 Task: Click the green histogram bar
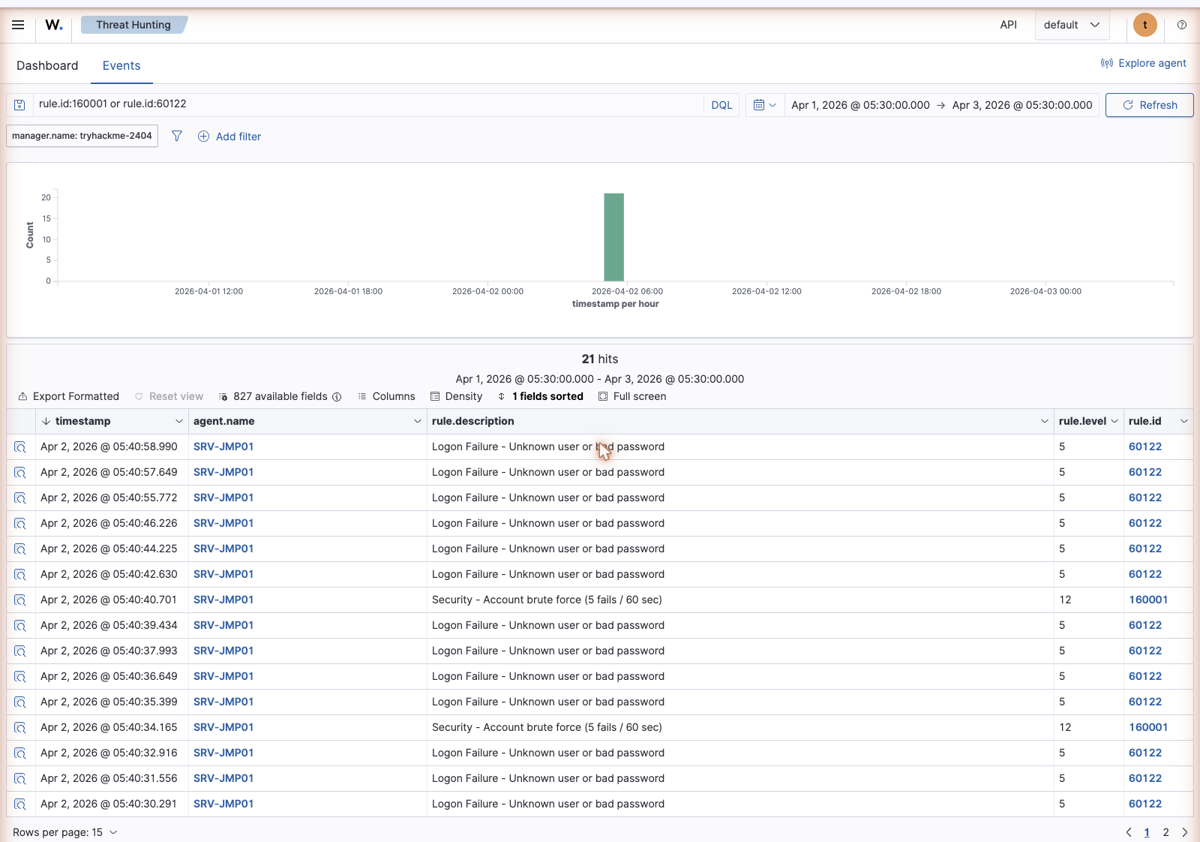pyautogui.click(x=614, y=237)
